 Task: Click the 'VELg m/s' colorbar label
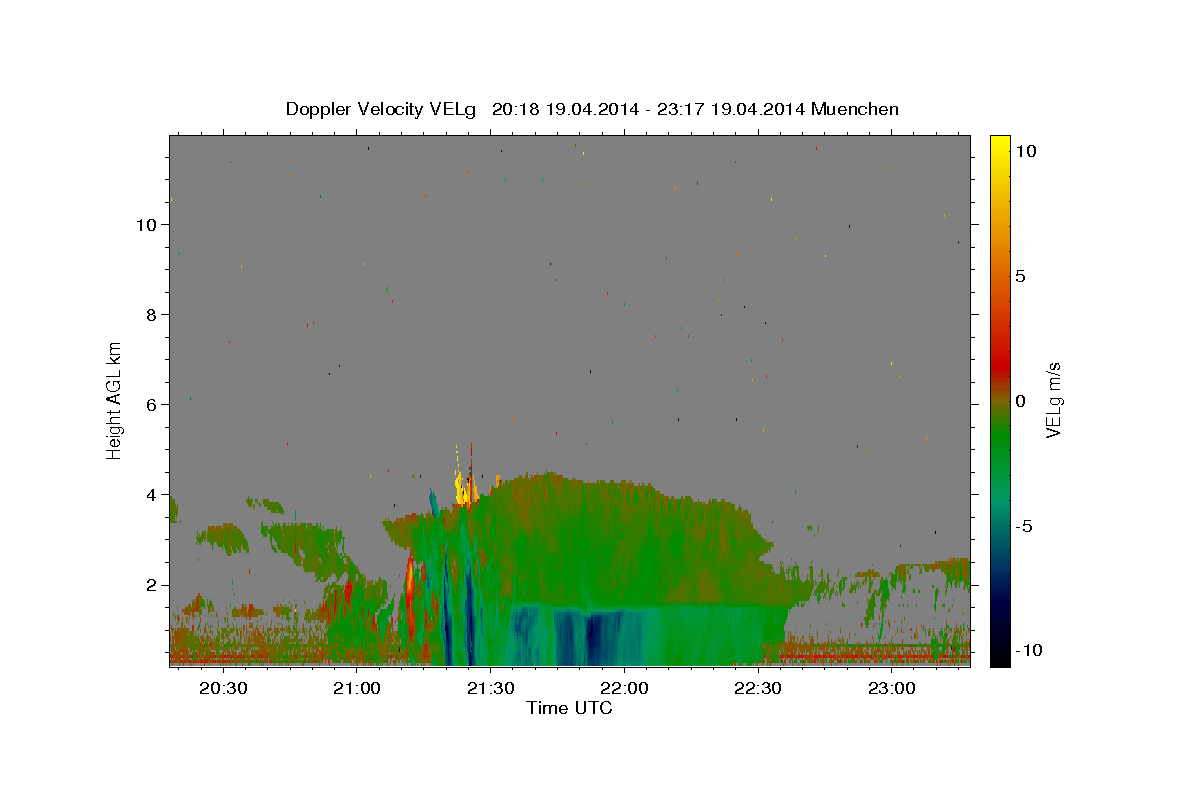click(x=1053, y=400)
